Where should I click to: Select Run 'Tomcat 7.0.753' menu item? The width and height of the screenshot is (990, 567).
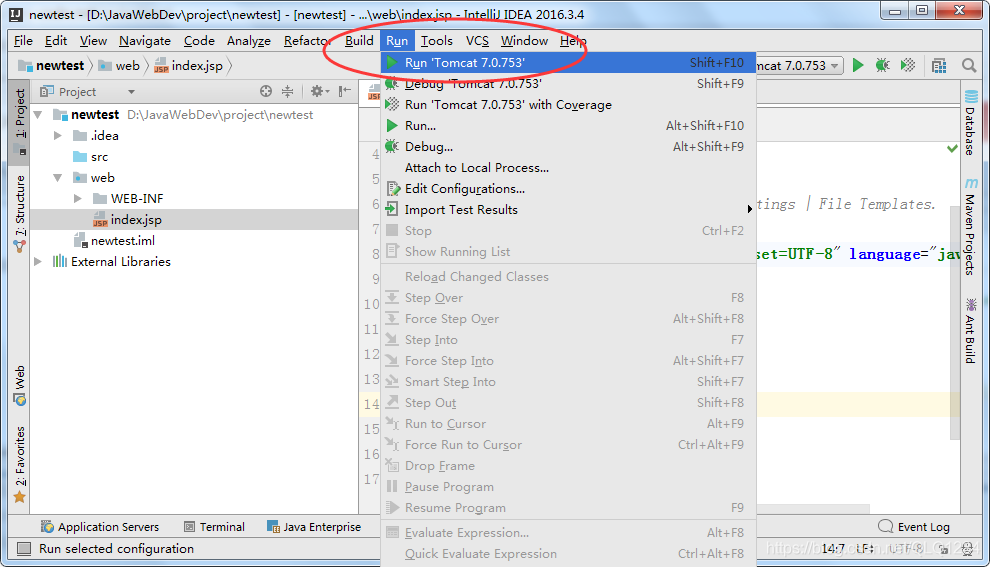tap(568, 63)
